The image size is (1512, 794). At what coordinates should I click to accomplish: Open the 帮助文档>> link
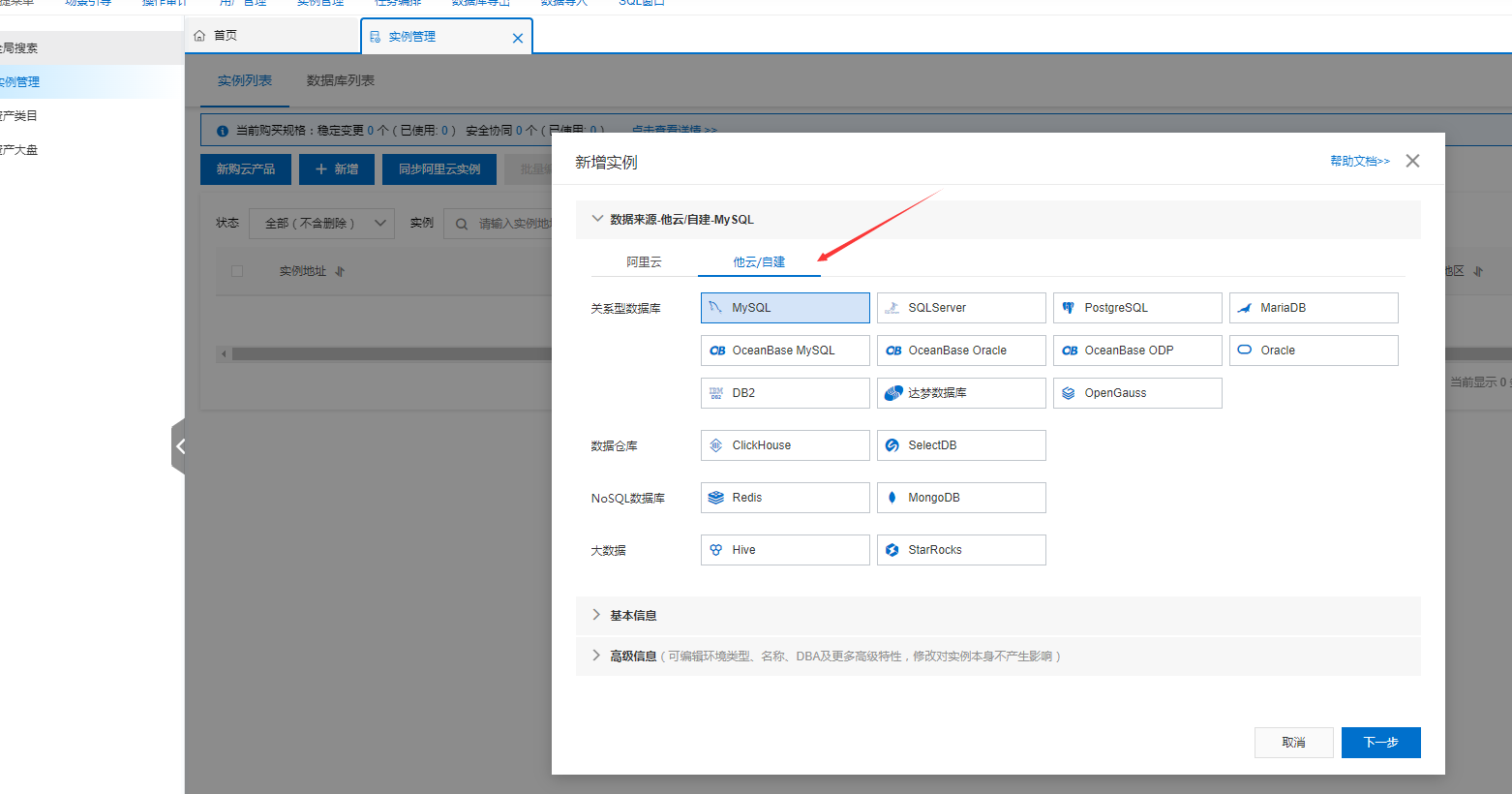tap(1360, 162)
